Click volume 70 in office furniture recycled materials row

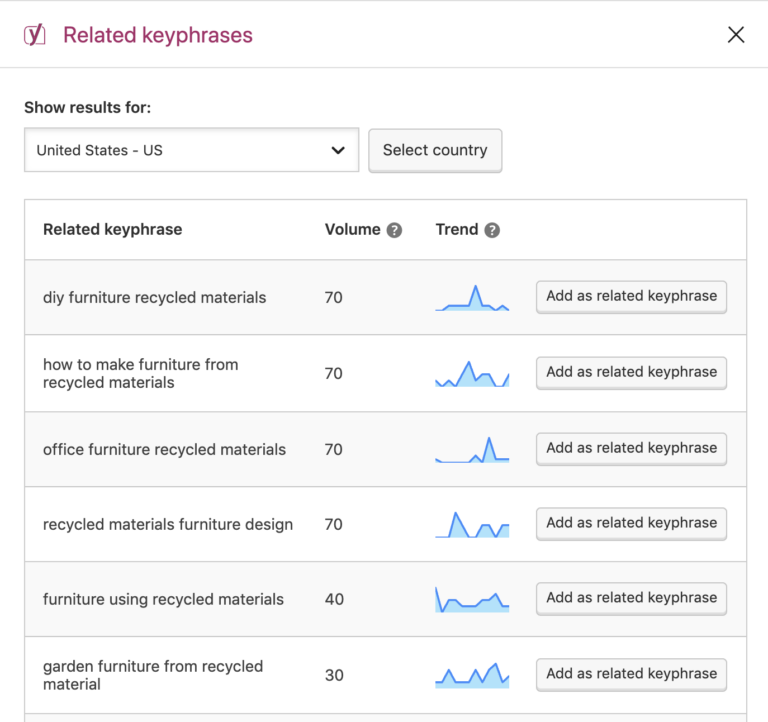tap(334, 449)
